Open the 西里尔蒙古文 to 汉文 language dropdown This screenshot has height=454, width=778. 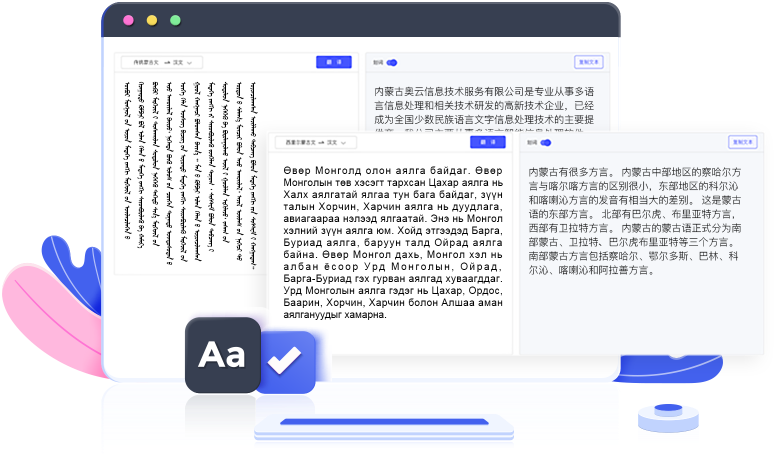pos(316,142)
